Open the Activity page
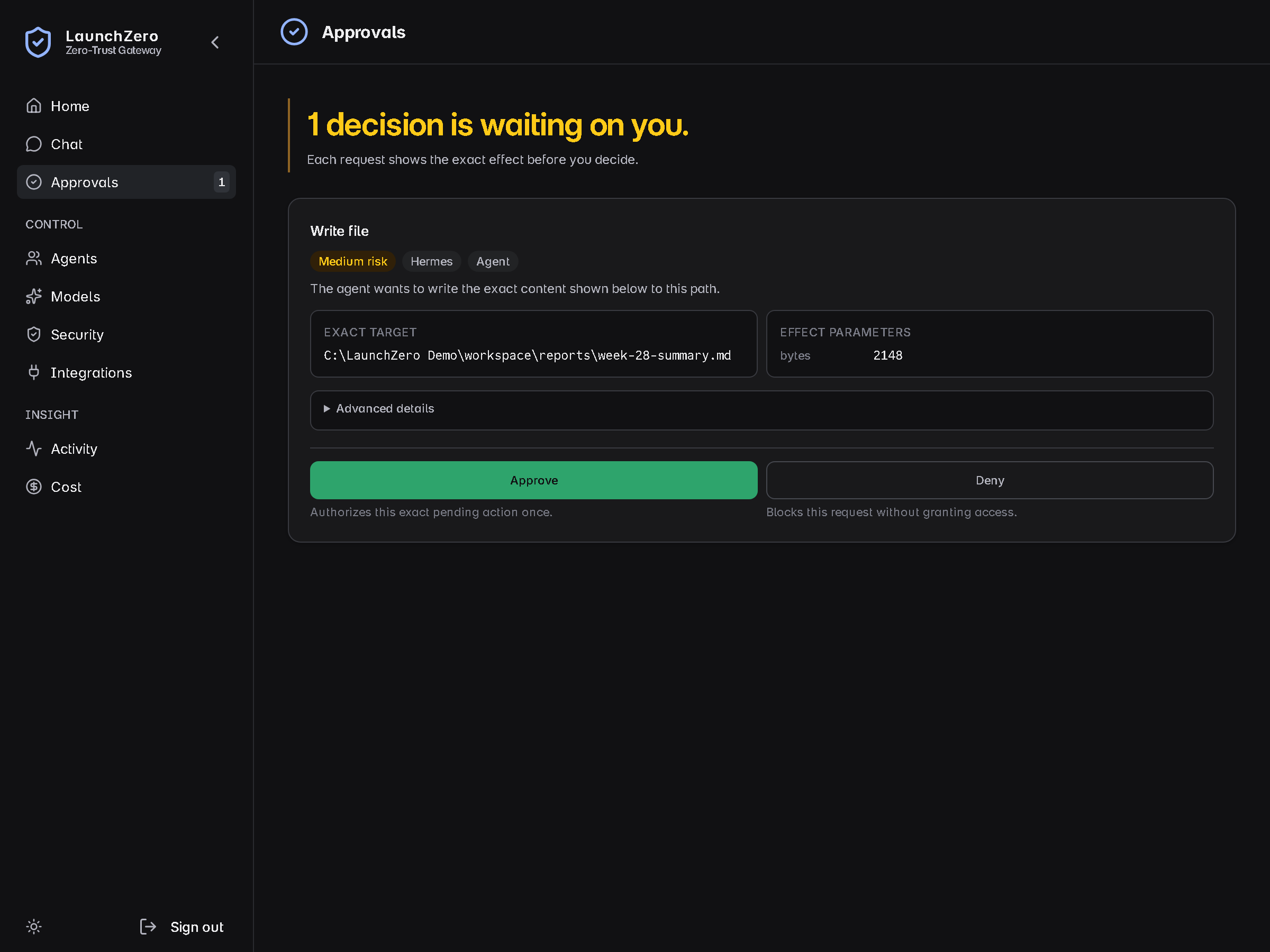The width and height of the screenshot is (1270, 952). click(126, 448)
